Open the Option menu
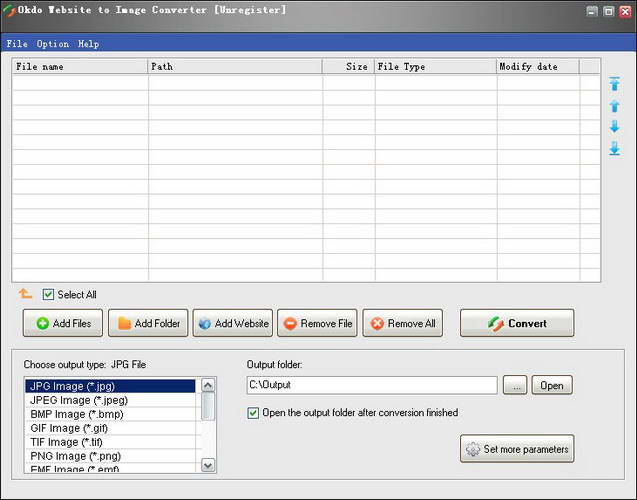 [53, 43]
